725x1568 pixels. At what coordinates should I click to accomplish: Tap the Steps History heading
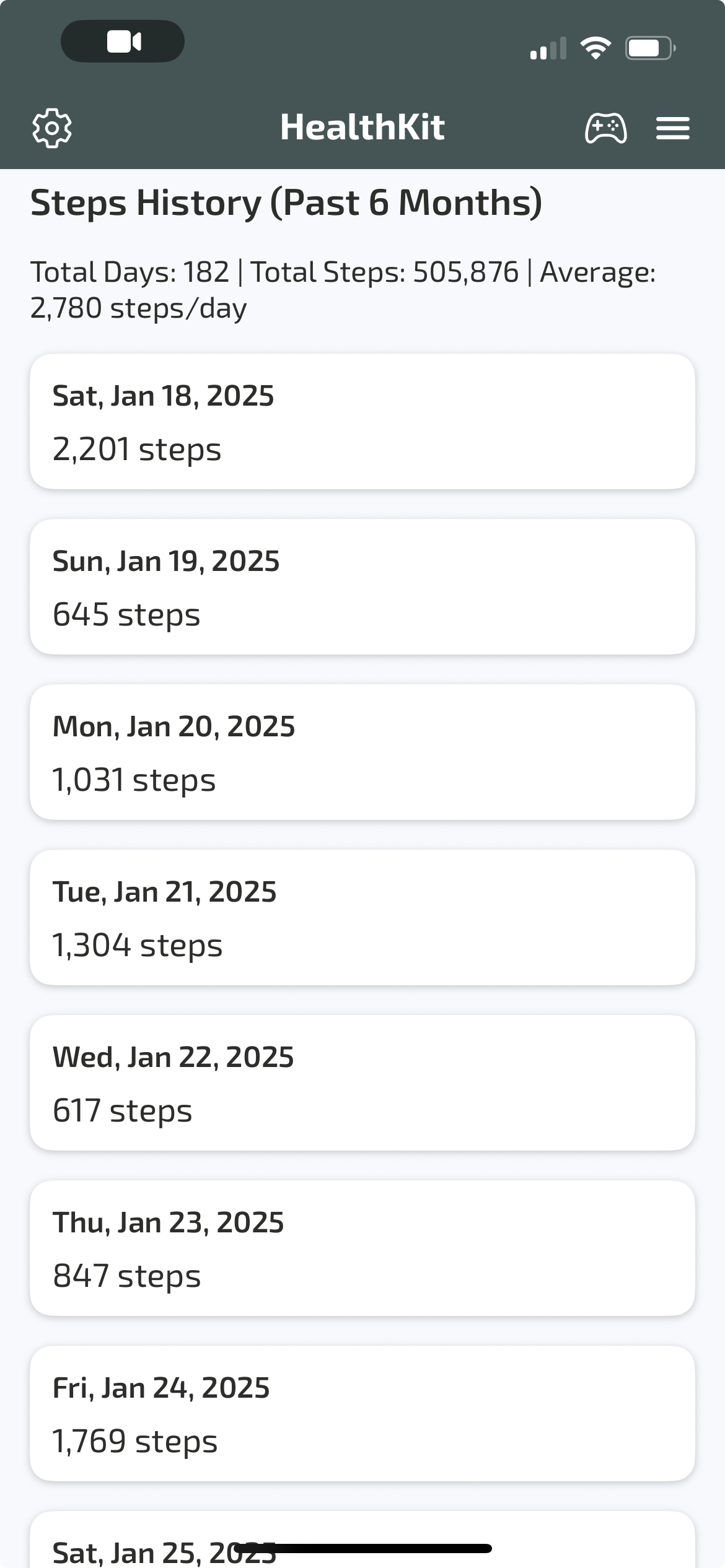(286, 203)
